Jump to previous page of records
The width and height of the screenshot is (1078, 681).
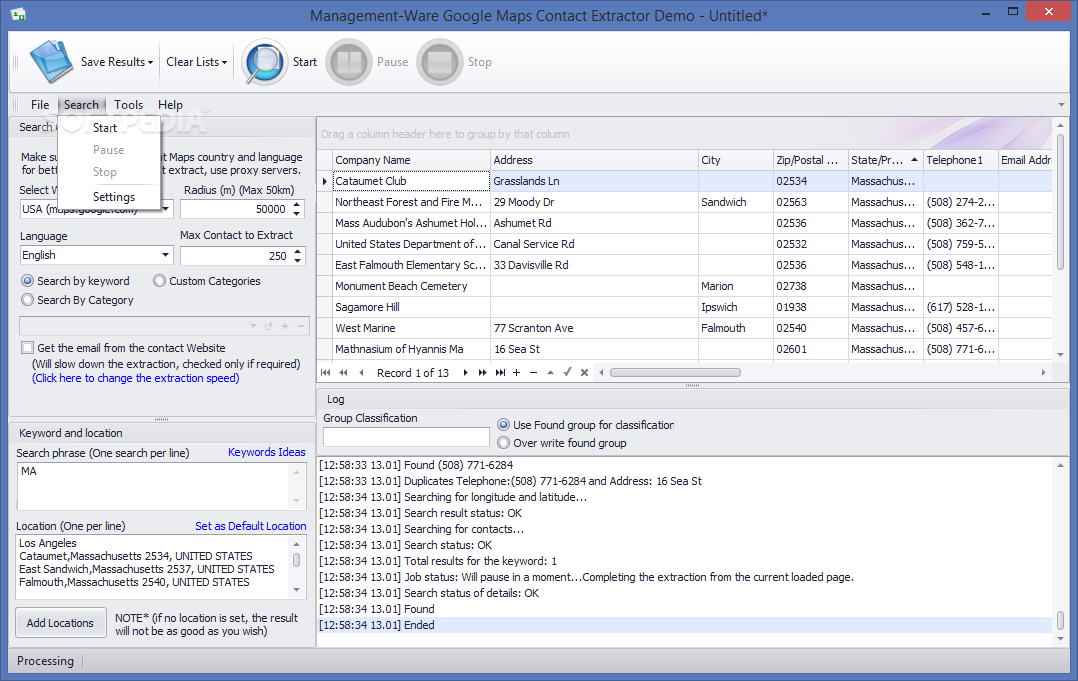(x=343, y=372)
